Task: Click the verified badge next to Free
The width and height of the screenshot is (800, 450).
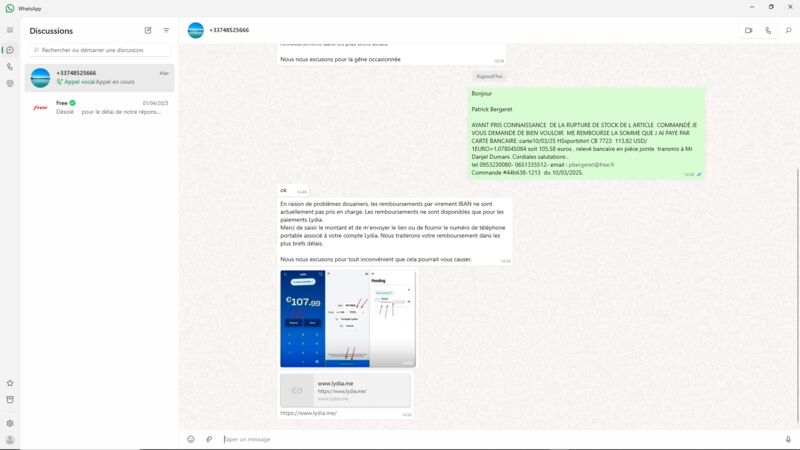Action: tap(72, 103)
